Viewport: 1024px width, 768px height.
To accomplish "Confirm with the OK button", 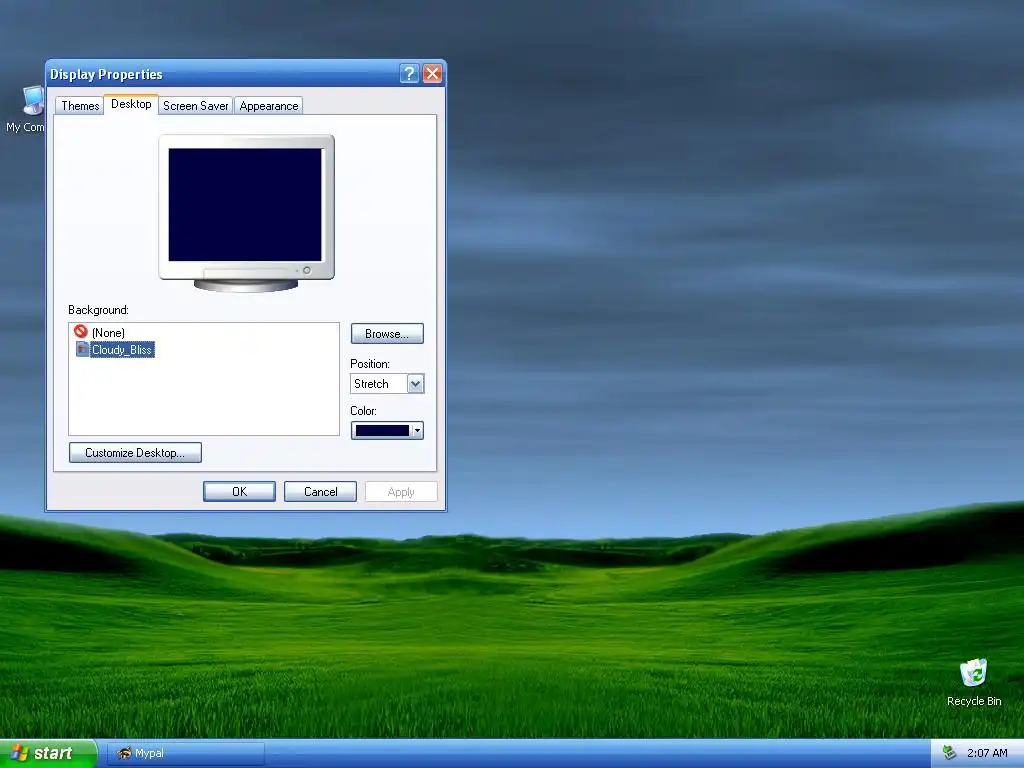I will click(x=239, y=492).
